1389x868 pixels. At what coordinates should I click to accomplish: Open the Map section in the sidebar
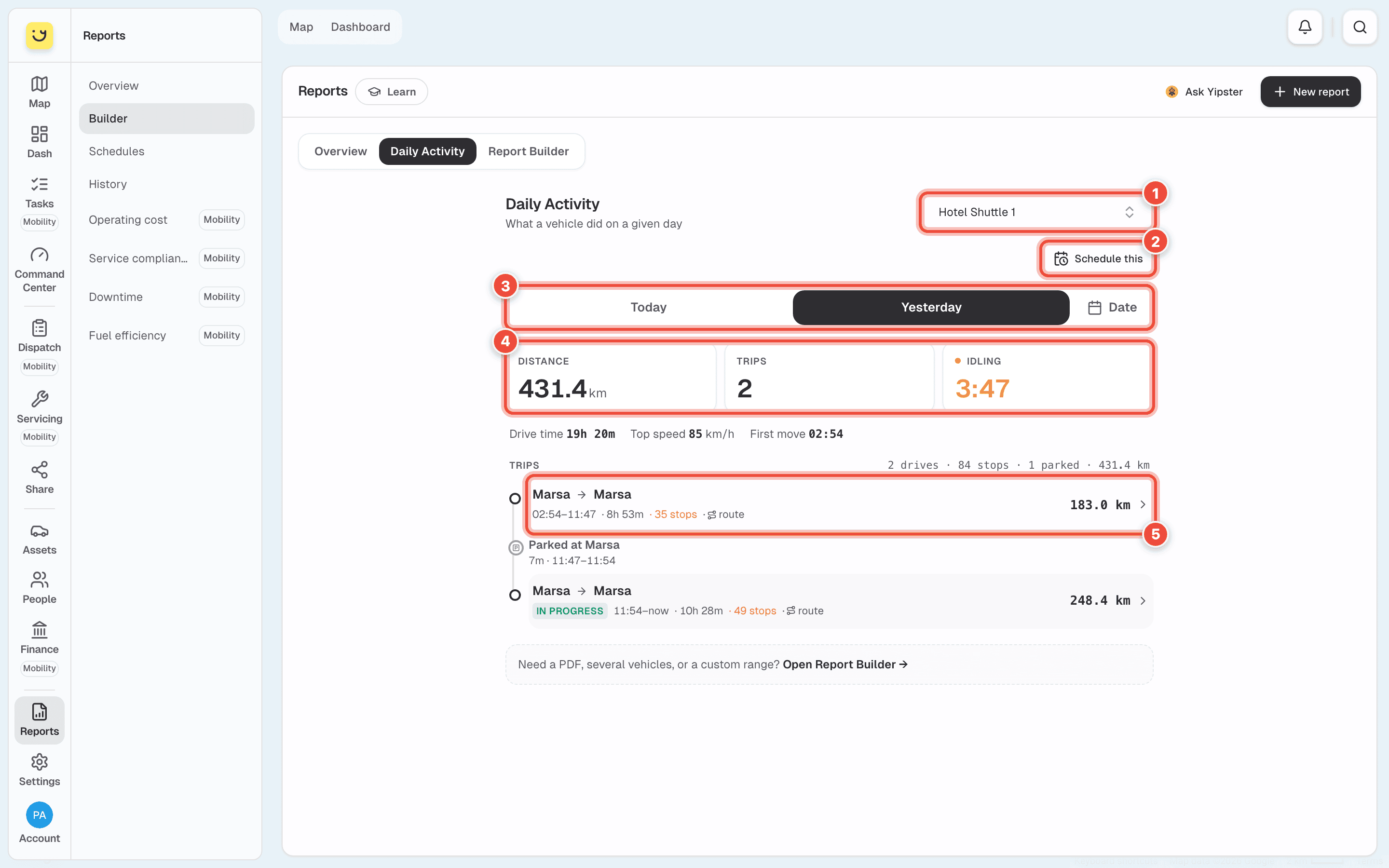click(x=39, y=92)
